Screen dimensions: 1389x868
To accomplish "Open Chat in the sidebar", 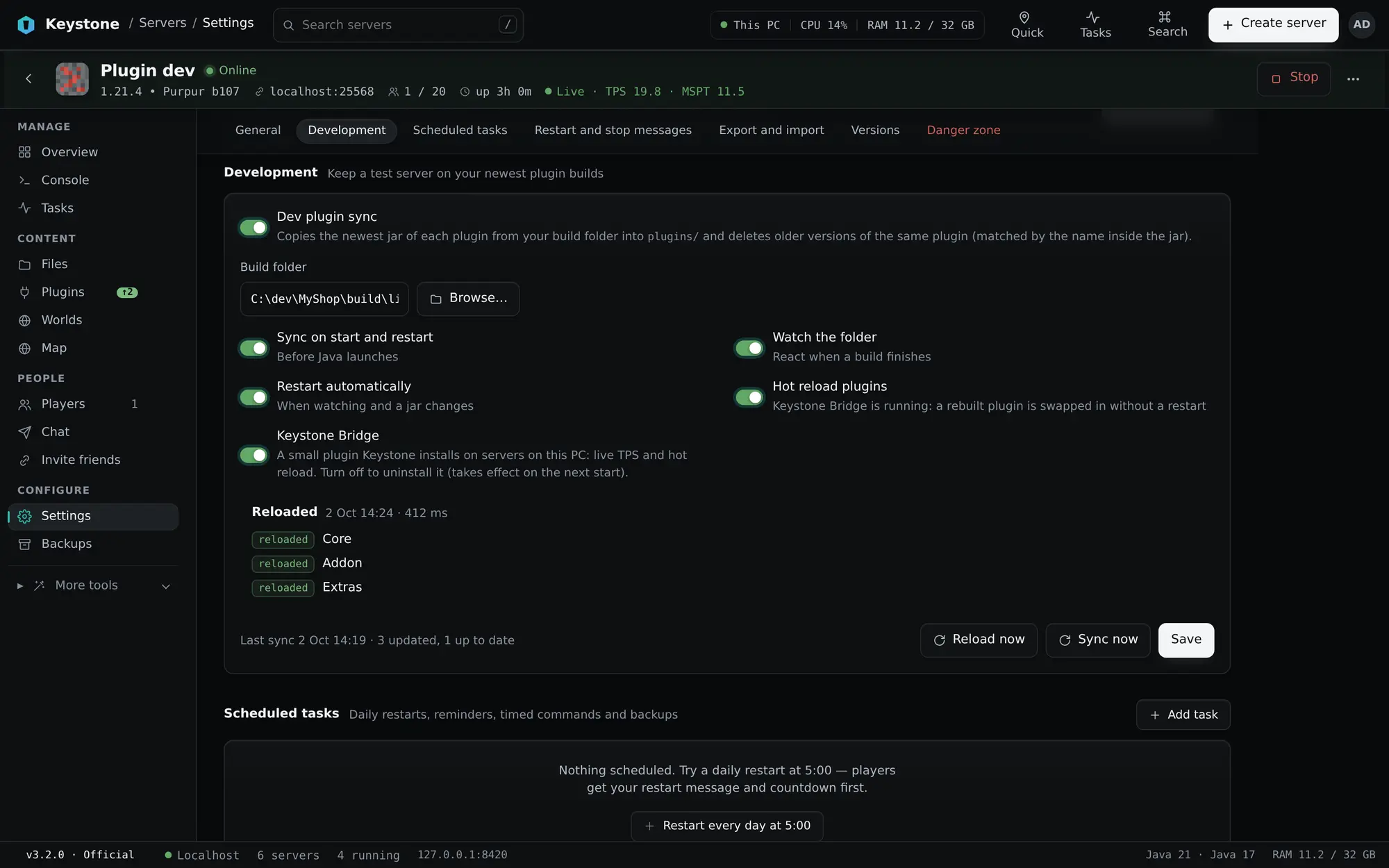I will click(x=93, y=432).
